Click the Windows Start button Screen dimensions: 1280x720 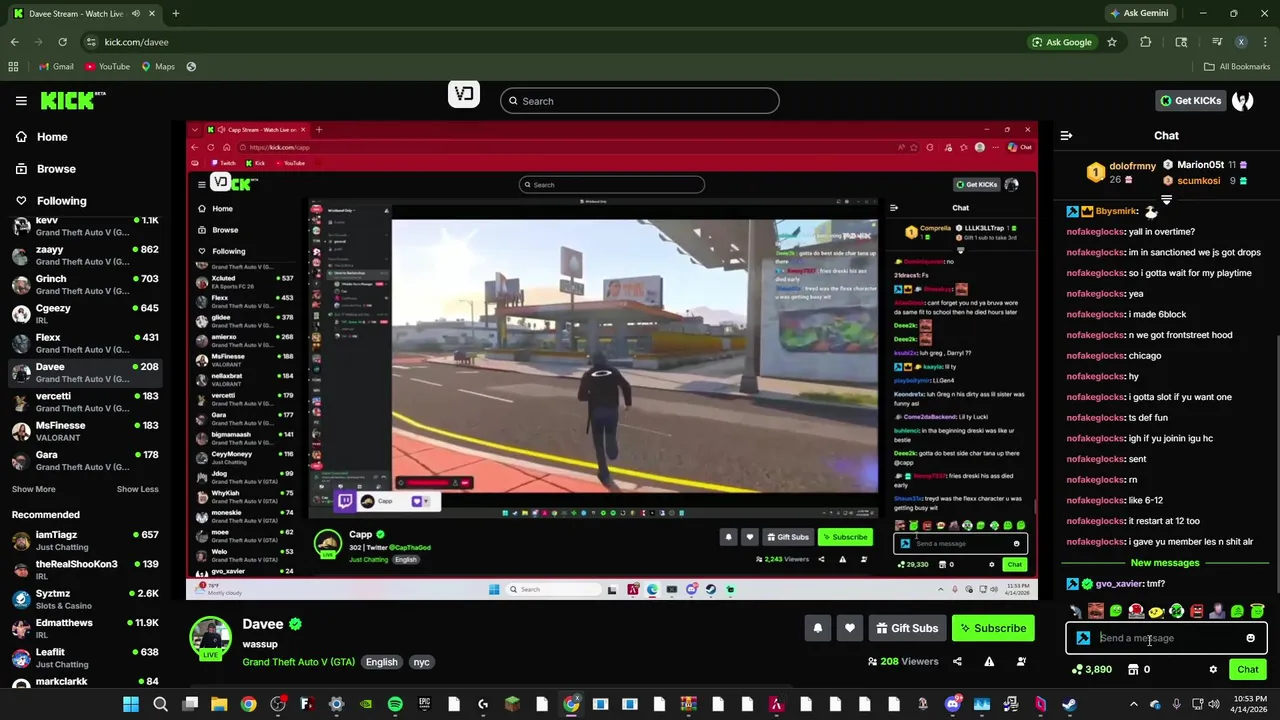point(131,704)
